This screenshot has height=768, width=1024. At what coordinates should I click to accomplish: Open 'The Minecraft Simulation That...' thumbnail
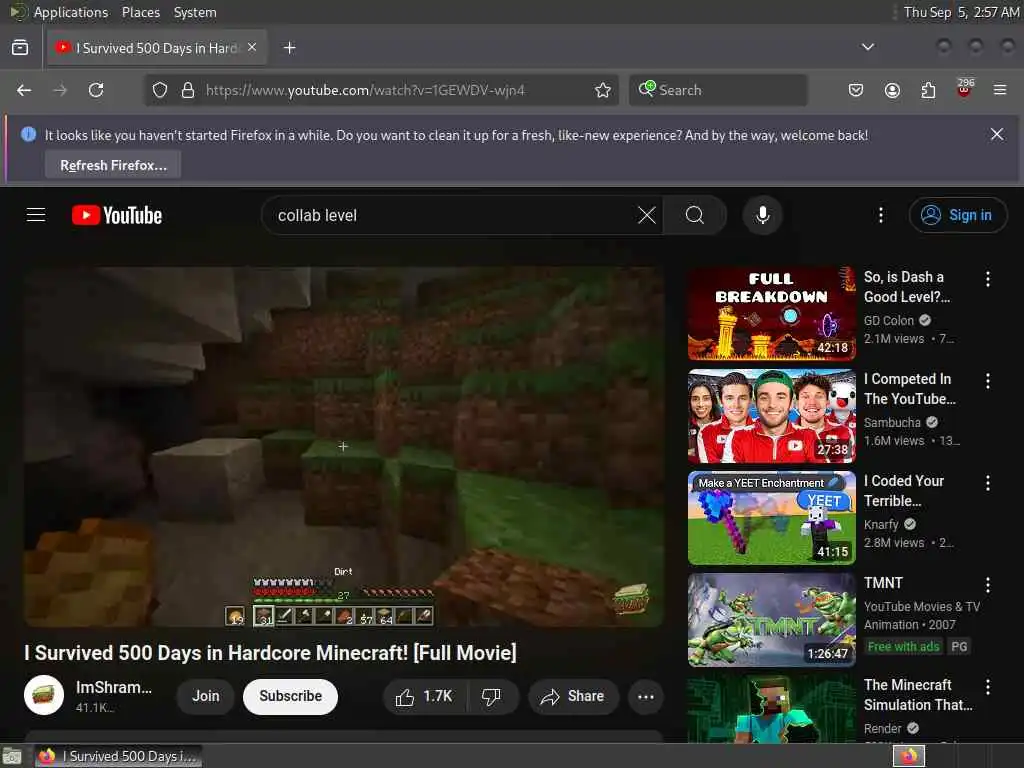pos(771,709)
